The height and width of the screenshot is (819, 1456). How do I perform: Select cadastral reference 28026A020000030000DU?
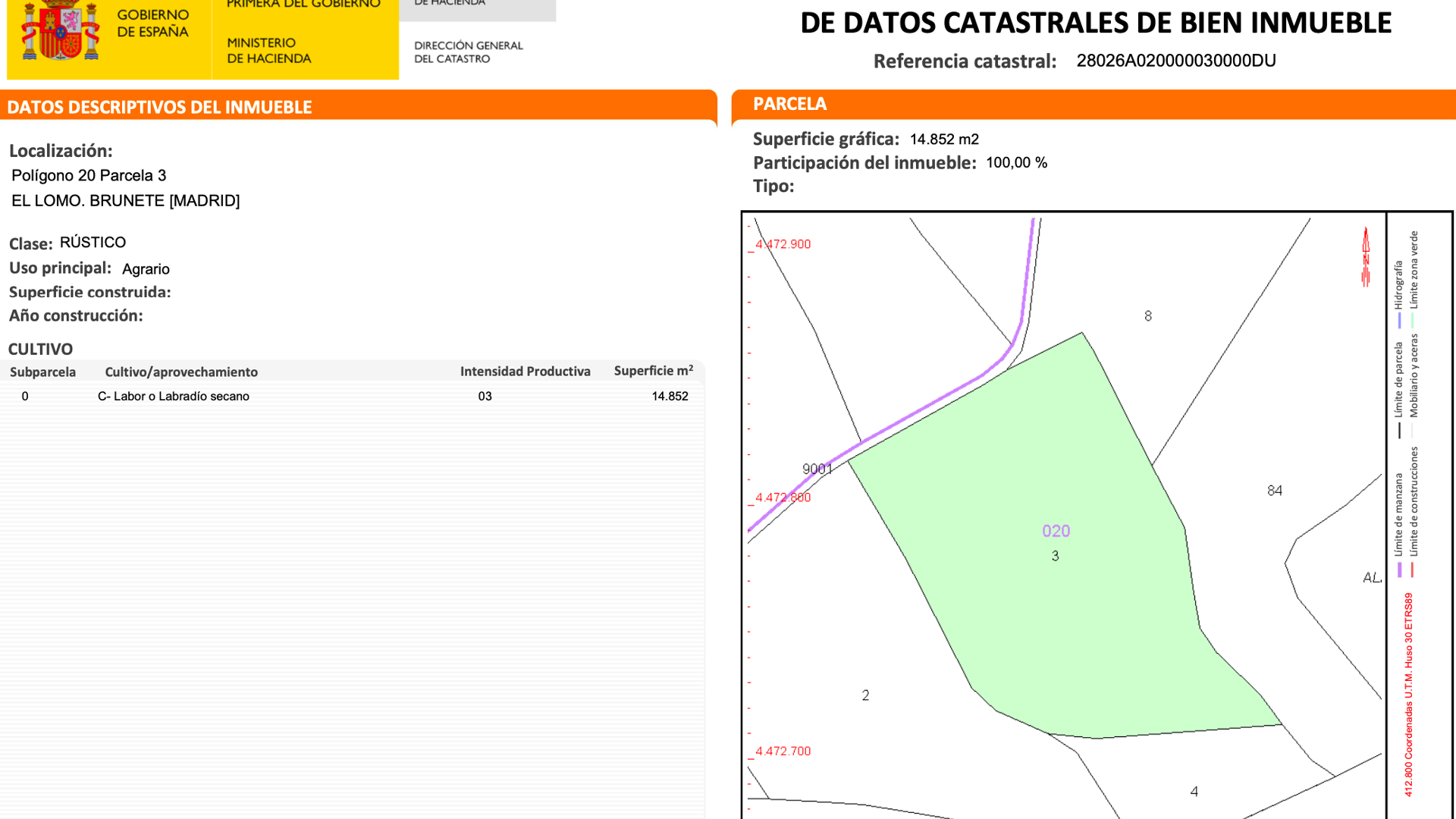point(1176,61)
